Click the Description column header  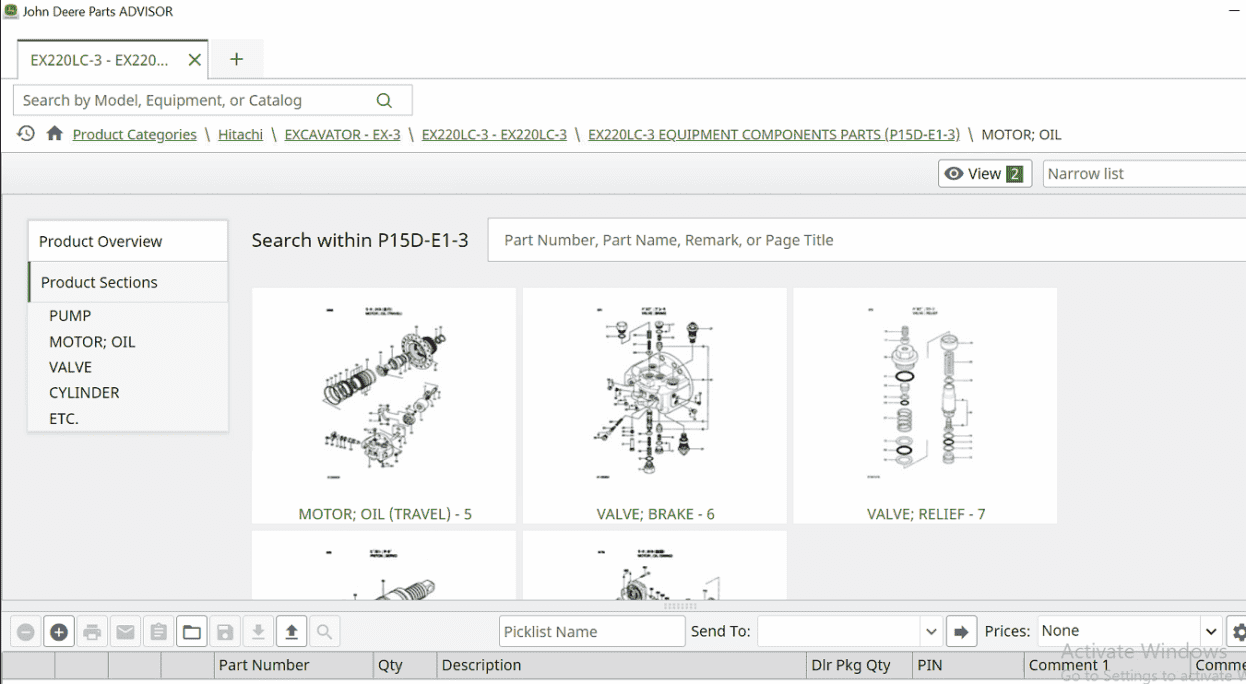(621, 665)
